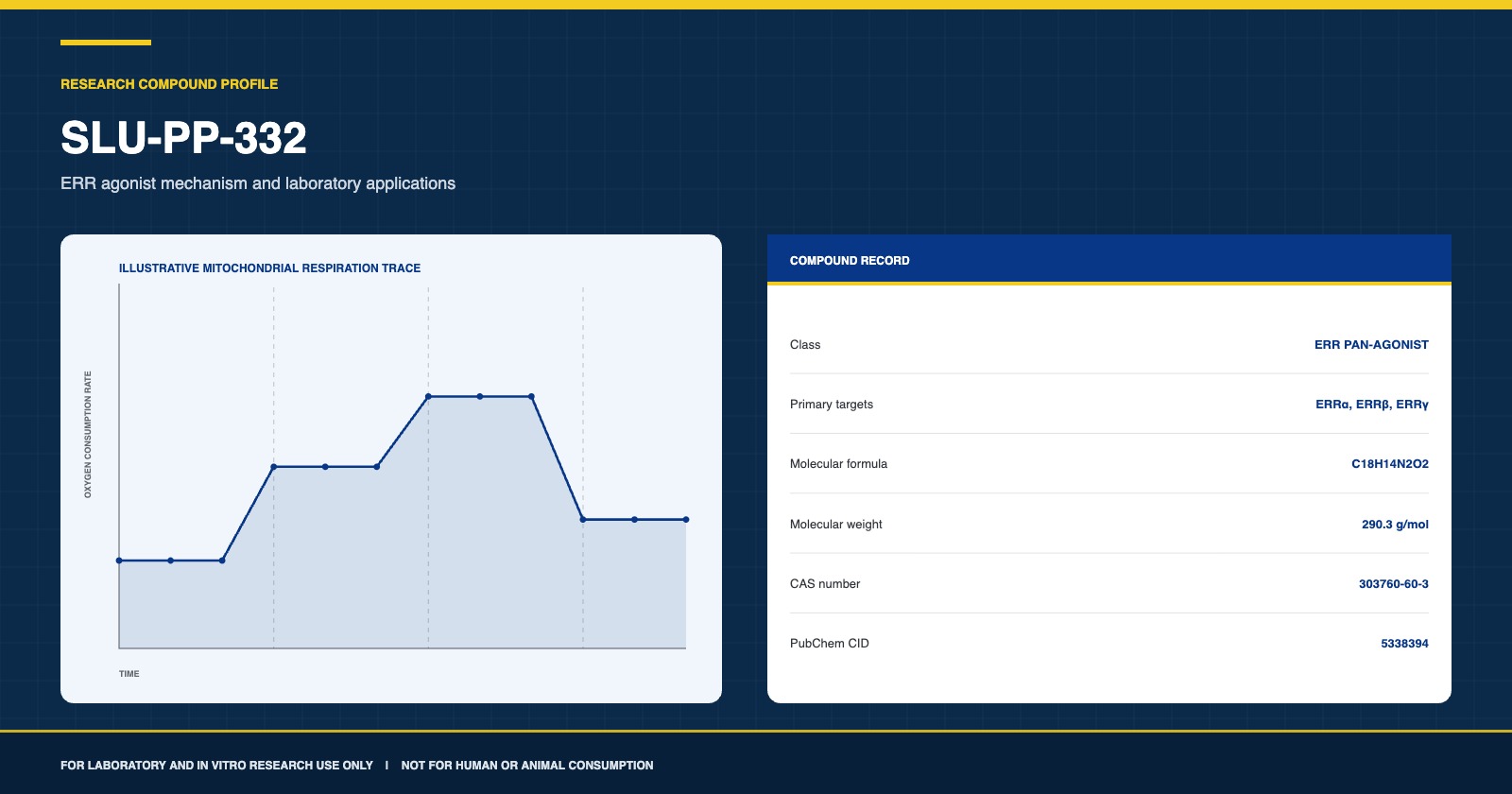Click the '303760-60-3' CAS value
Screen dimensions: 1512x794
(1394, 584)
